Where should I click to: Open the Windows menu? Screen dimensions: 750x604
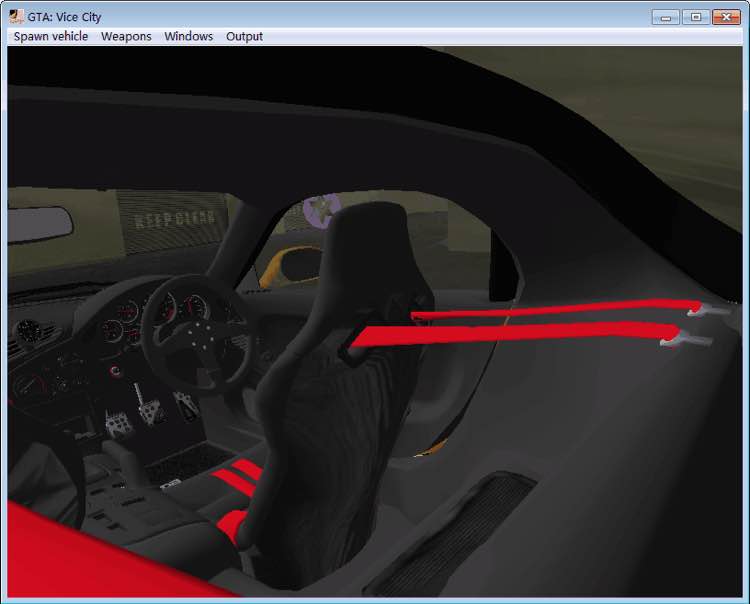tap(188, 36)
